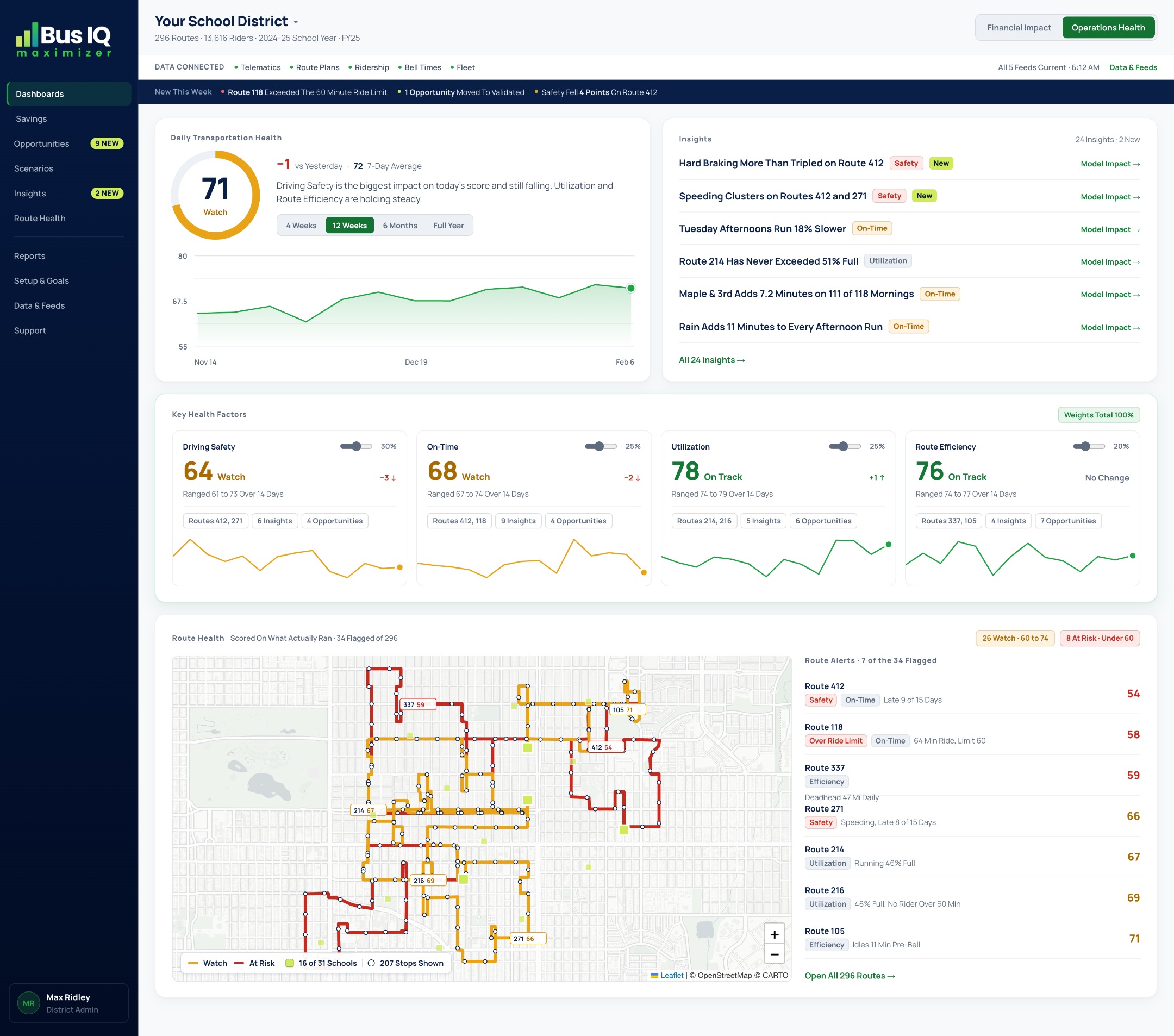Screen dimensions: 1174x1036
Task: Click the 412 route marker on map
Action: [606, 747]
